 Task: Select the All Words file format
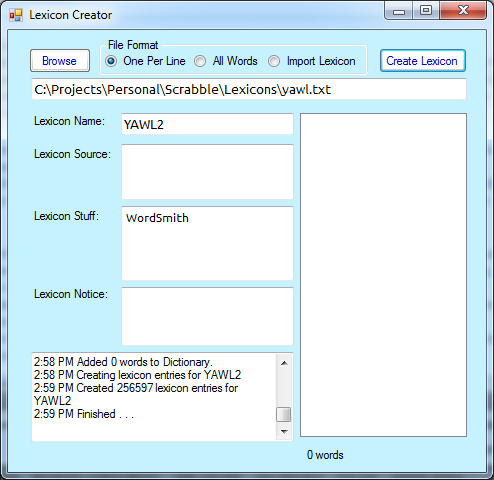point(200,61)
